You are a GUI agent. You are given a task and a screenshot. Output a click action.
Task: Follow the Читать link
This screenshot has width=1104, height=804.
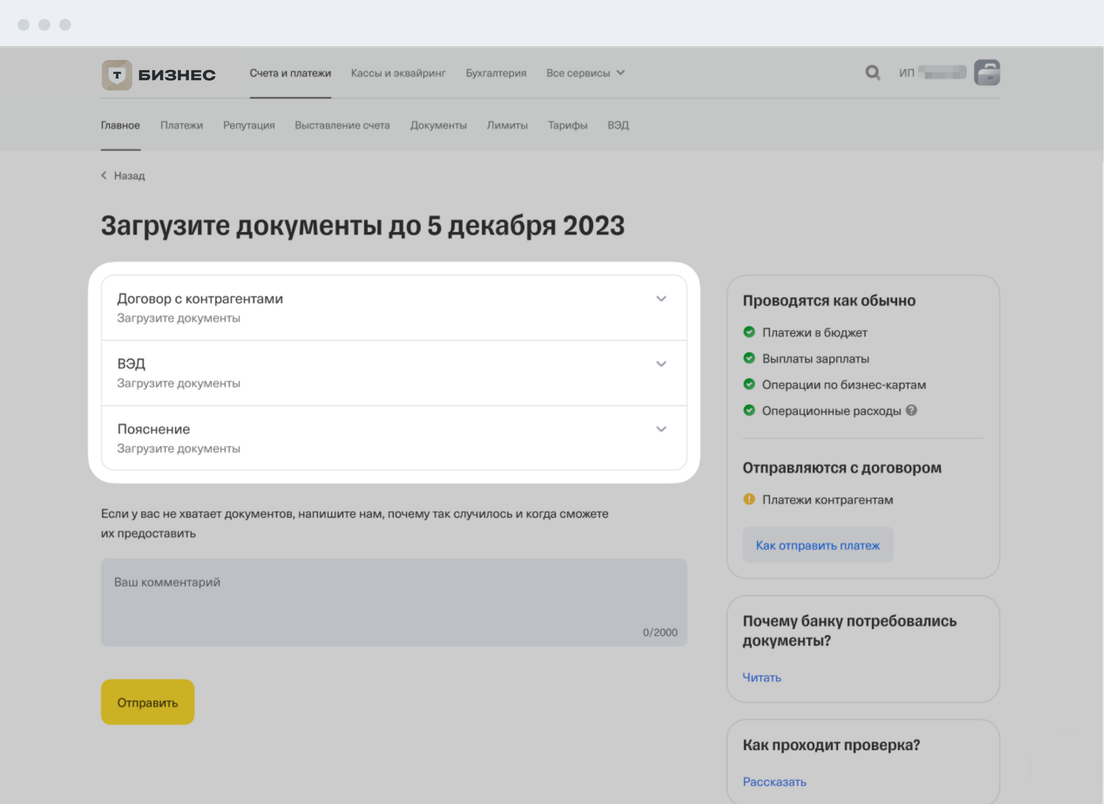point(761,678)
